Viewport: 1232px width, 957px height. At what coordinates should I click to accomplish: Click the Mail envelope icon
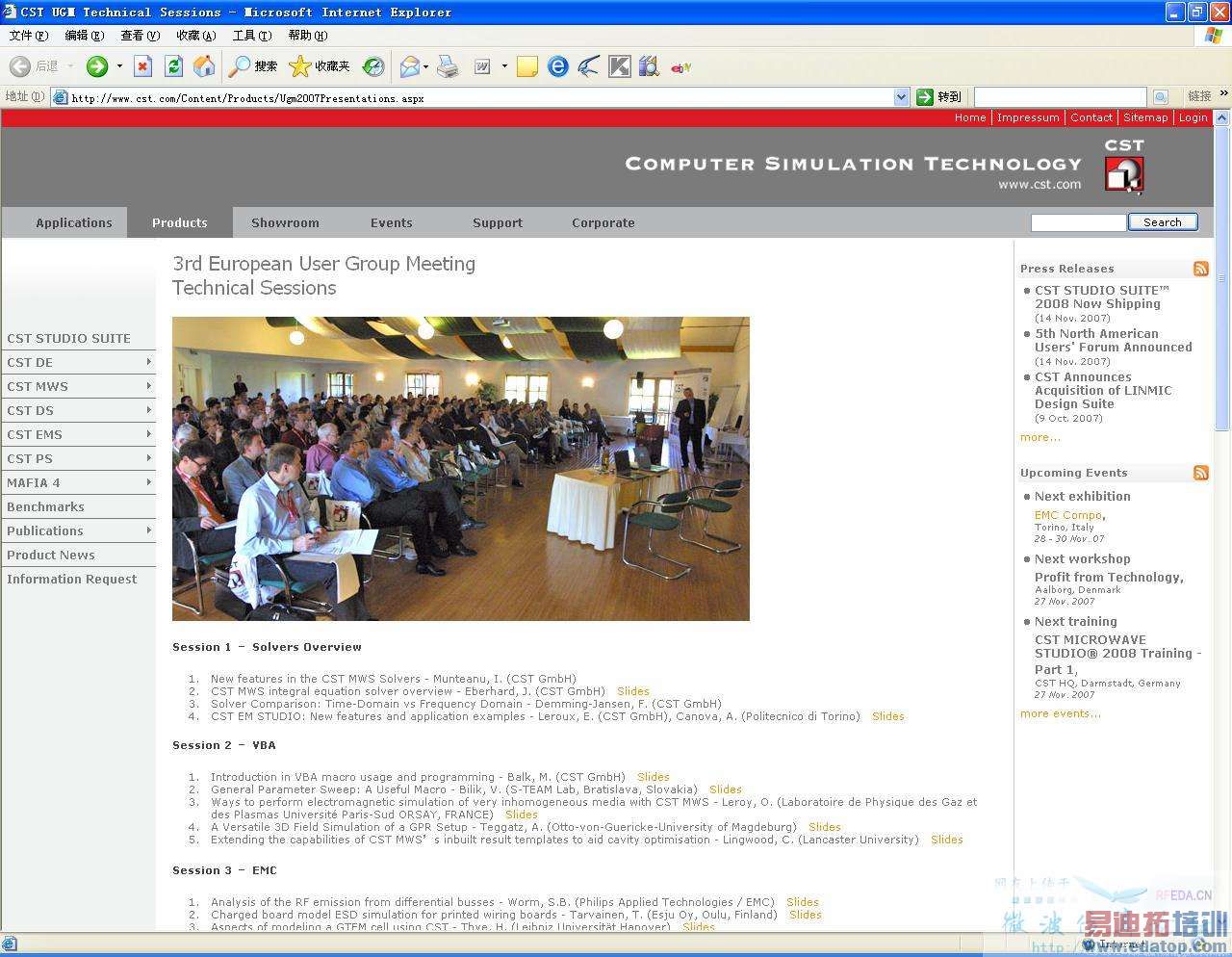[410, 66]
